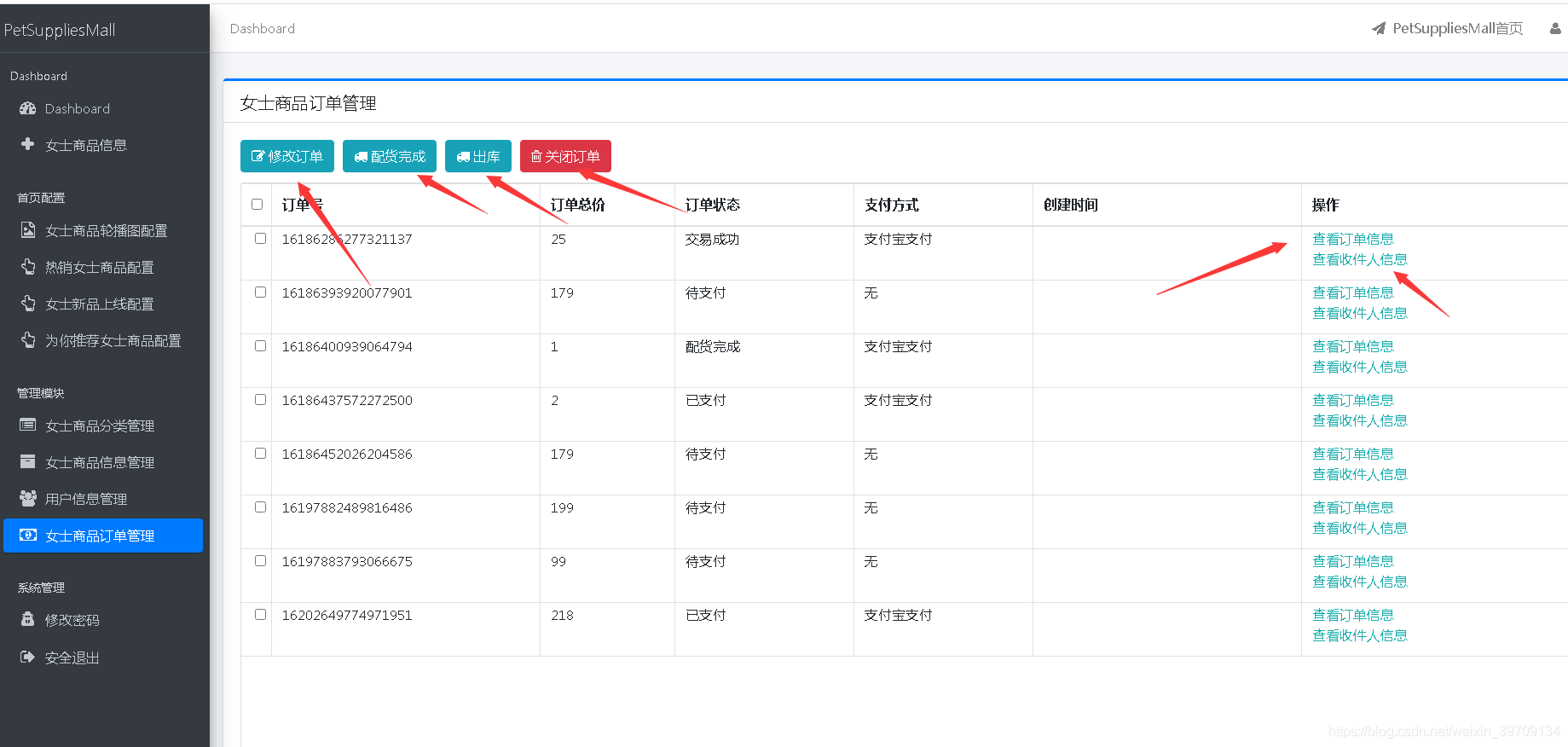Click the PetSuppliesMall brand title in sidebar

coord(60,30)
